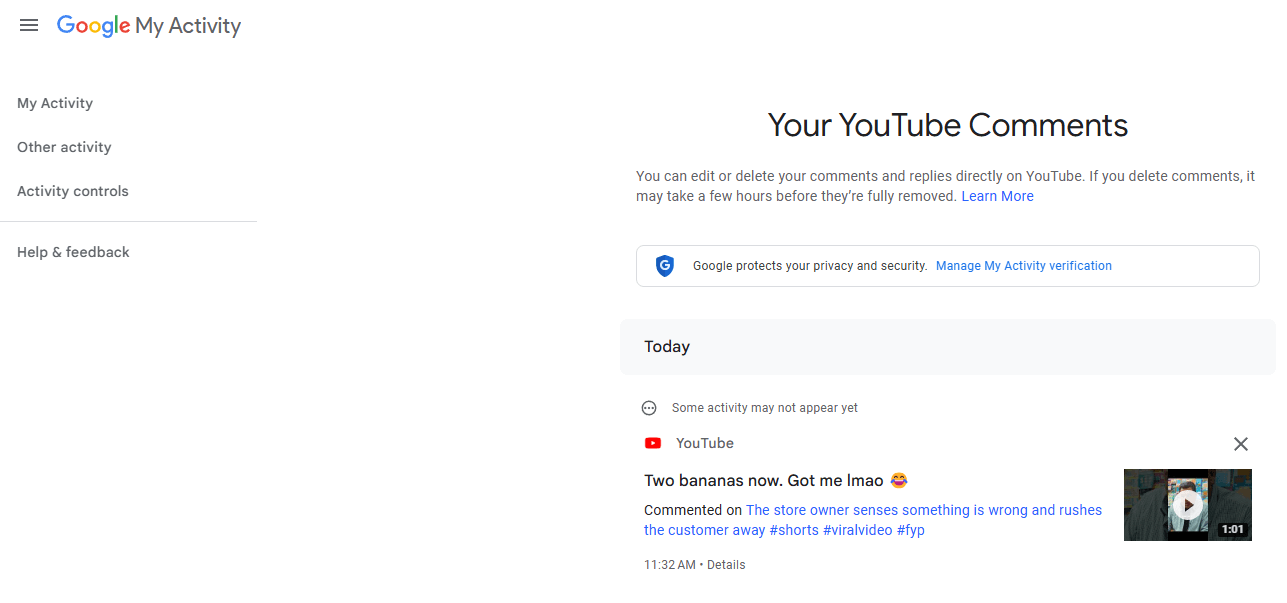Screen dimensions: 1287x603
Task: Click the Learn More link
Action: tap(997, 196)
